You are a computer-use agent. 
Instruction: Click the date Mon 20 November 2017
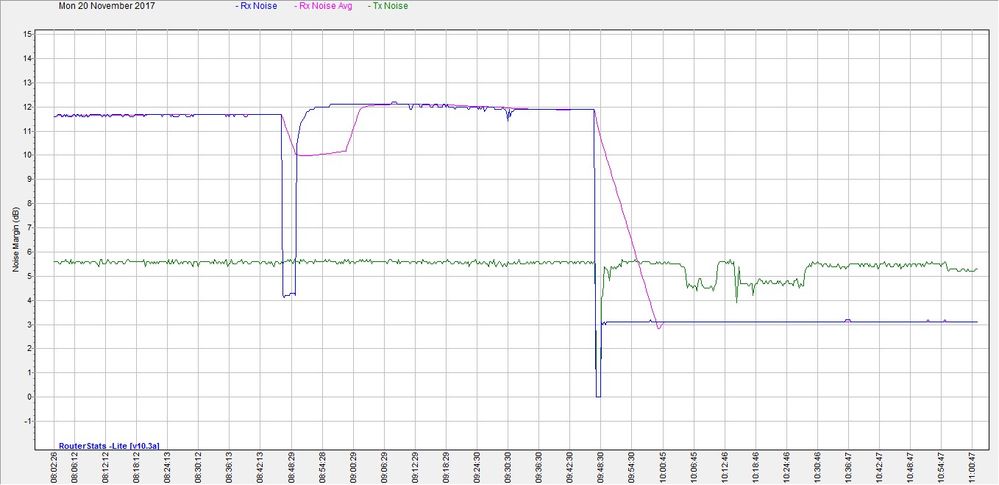click(x=73, y=6)
